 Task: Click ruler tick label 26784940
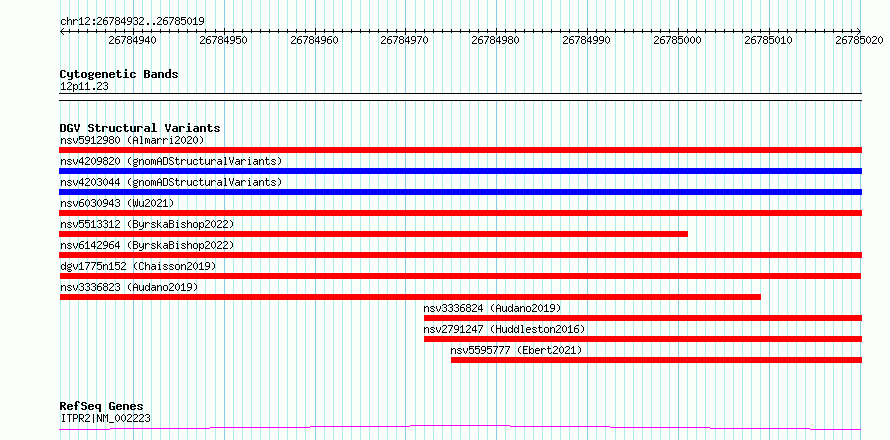pos(133,41)
